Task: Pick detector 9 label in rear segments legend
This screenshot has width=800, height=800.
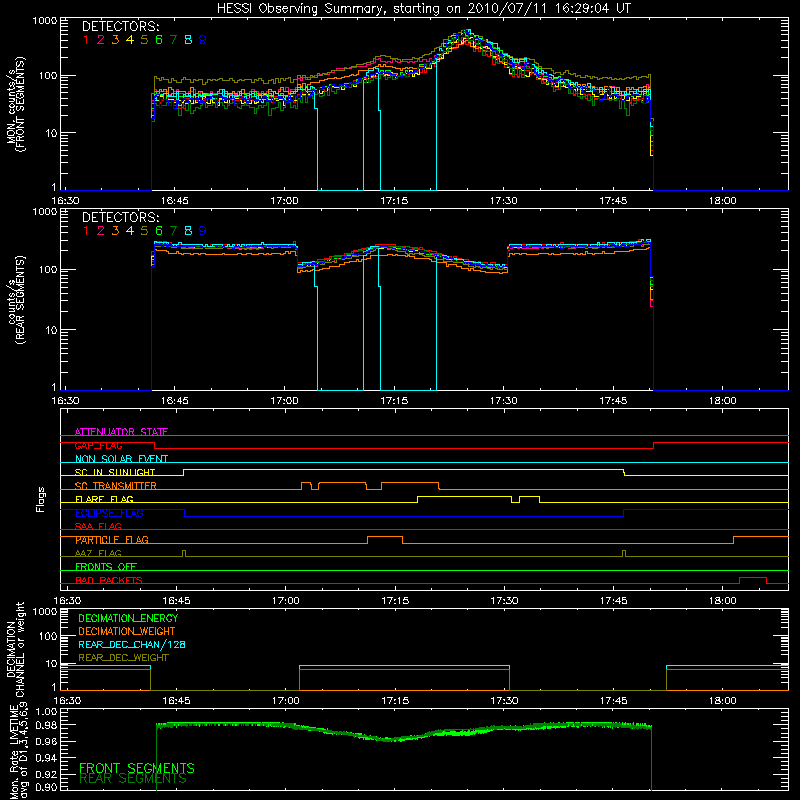Action: 203,231
